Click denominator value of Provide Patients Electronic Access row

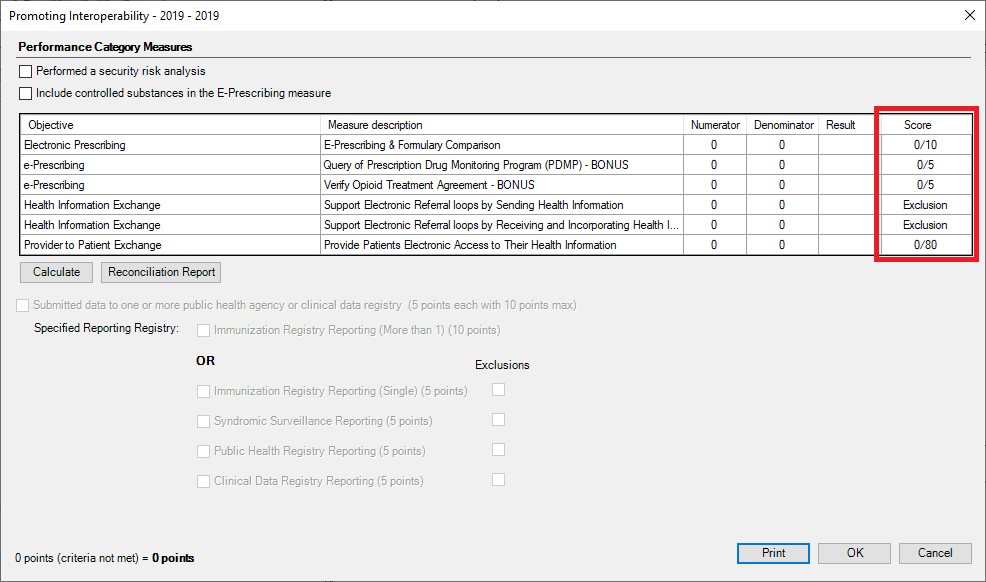click(782, 245)
